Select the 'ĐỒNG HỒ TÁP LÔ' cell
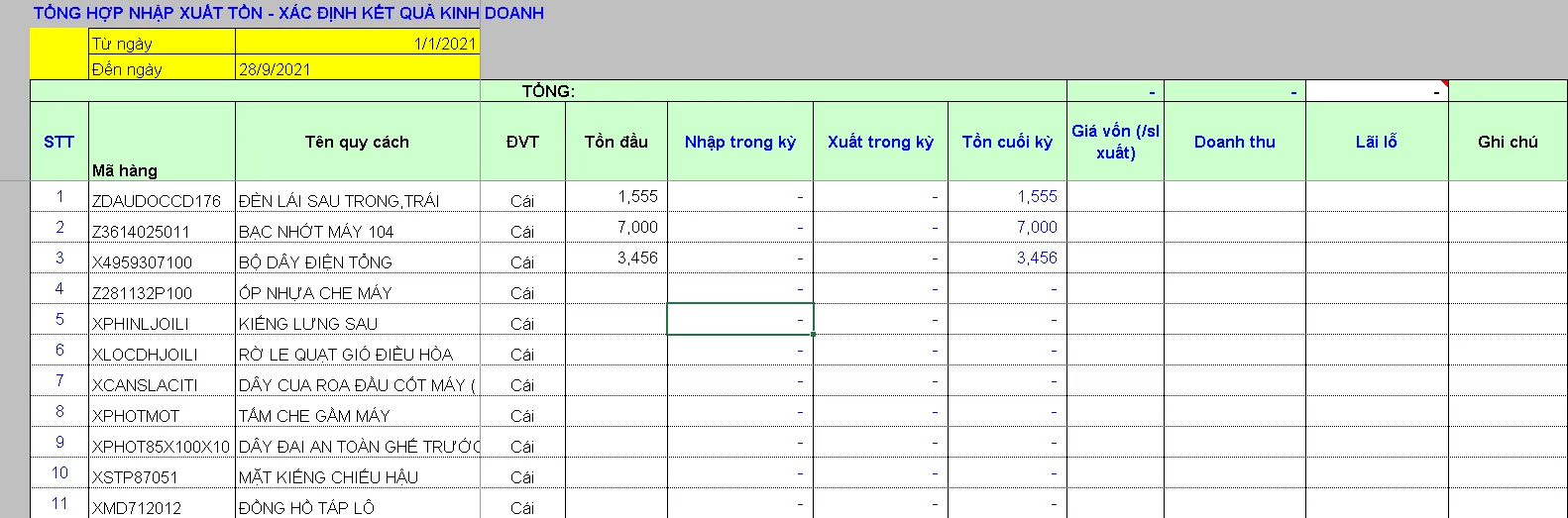1568x518 pixels. click(306, 507)
